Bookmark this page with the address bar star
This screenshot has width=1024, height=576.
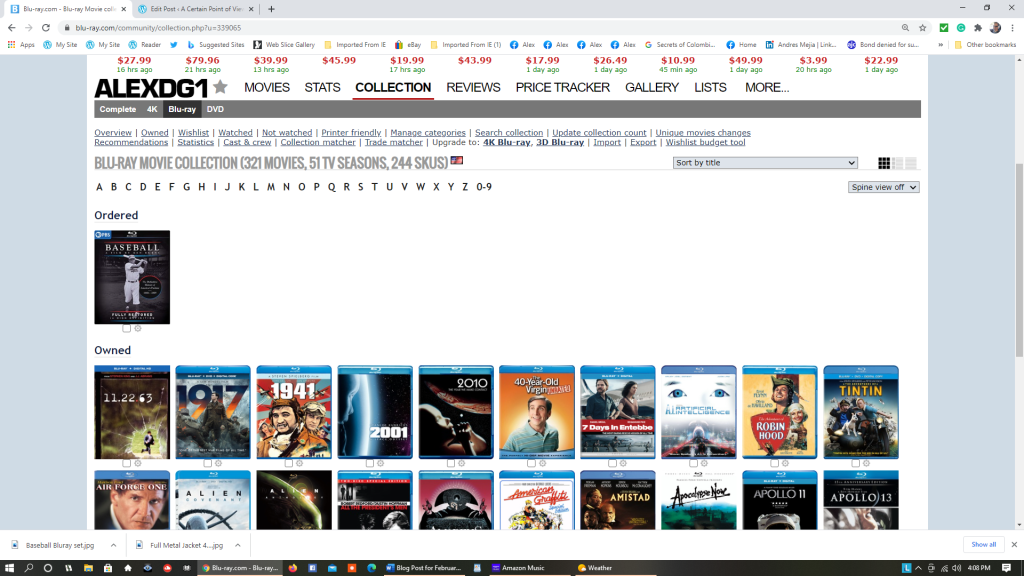pyautogui.click(x=922, y=28)
